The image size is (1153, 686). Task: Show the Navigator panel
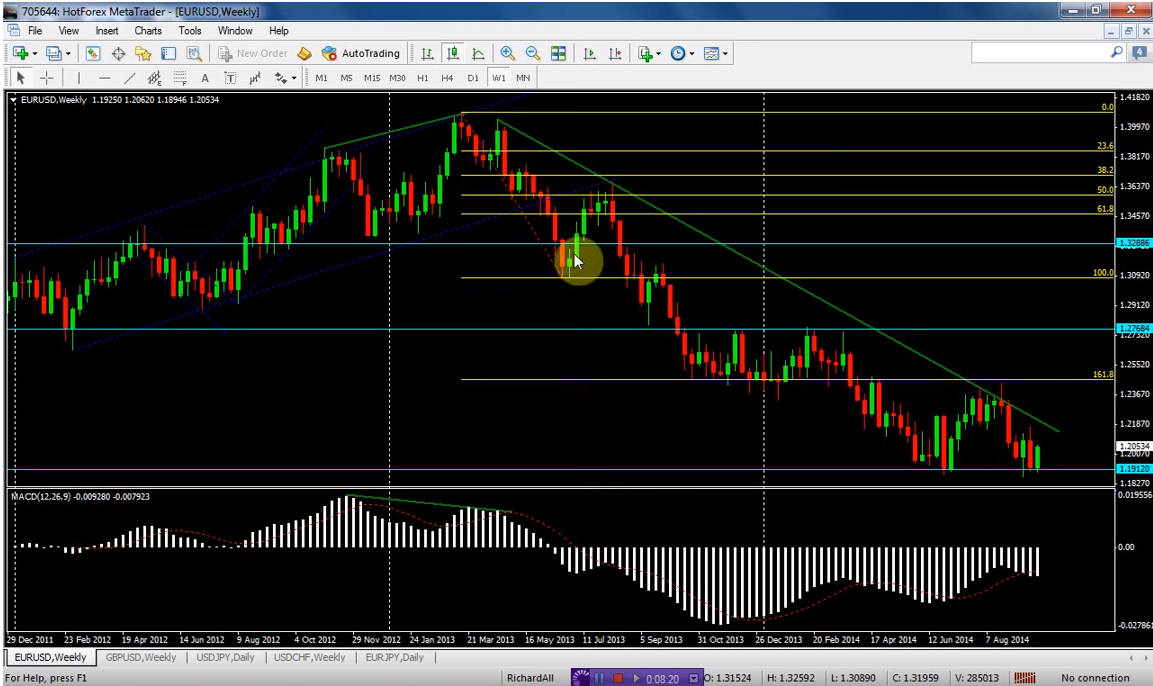pyautogui.click(x=143, y=53)
